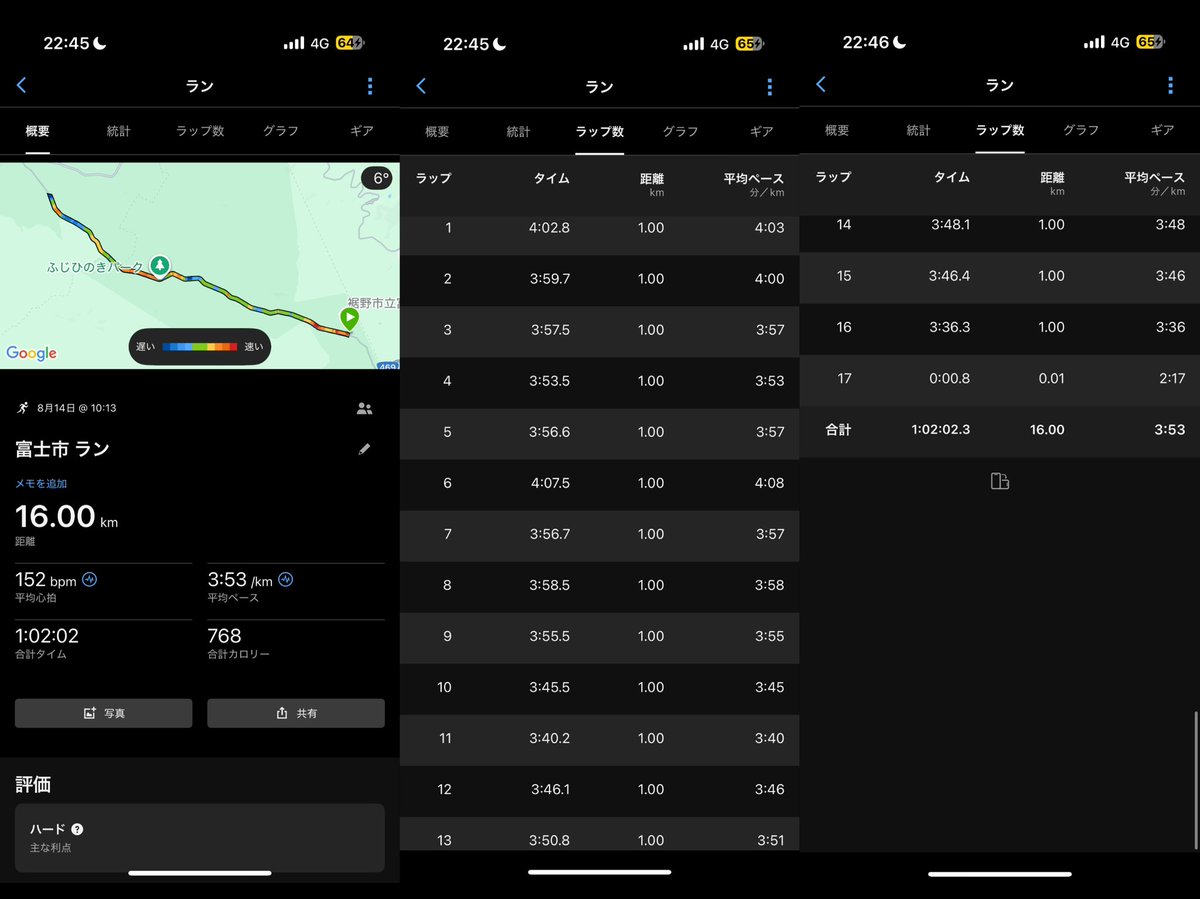This screenshot has height=899, width=1200.
Task: Tap lap 17 time 0:00.8
Action: tap(950, 377)
